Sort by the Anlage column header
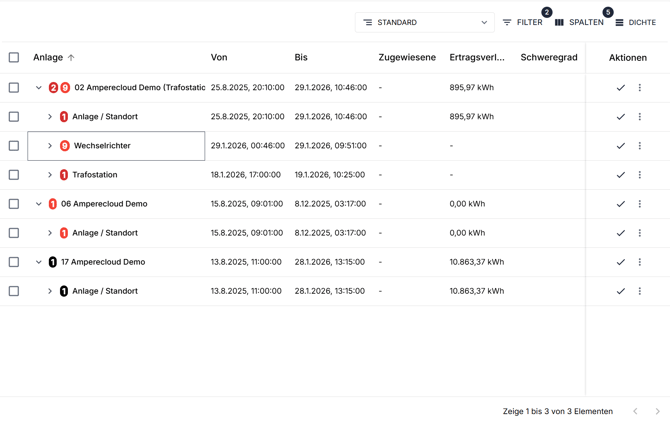This screenshot has height=423, width=670. [47, 58]
